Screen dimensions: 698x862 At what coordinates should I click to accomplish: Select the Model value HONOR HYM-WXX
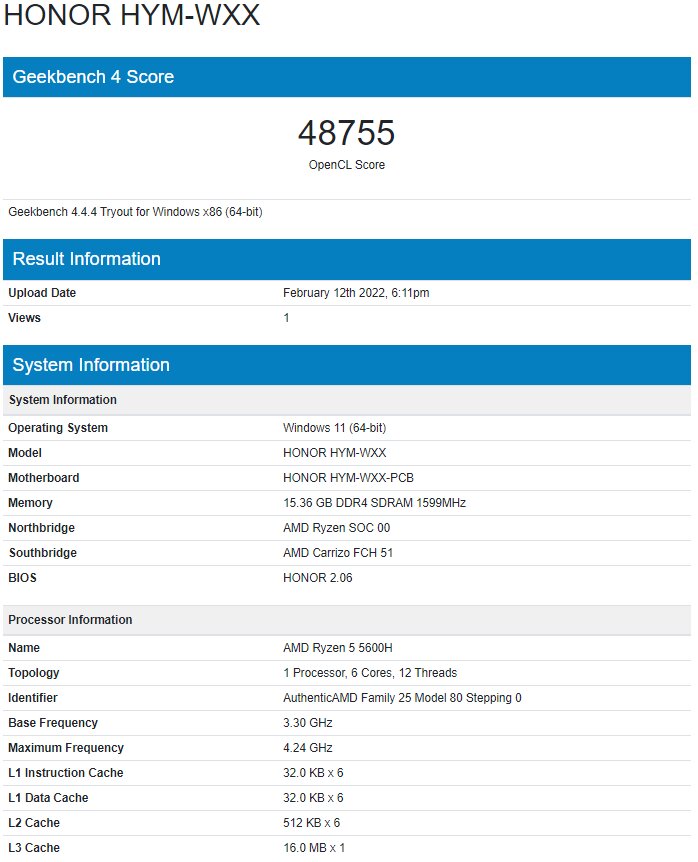335,453
